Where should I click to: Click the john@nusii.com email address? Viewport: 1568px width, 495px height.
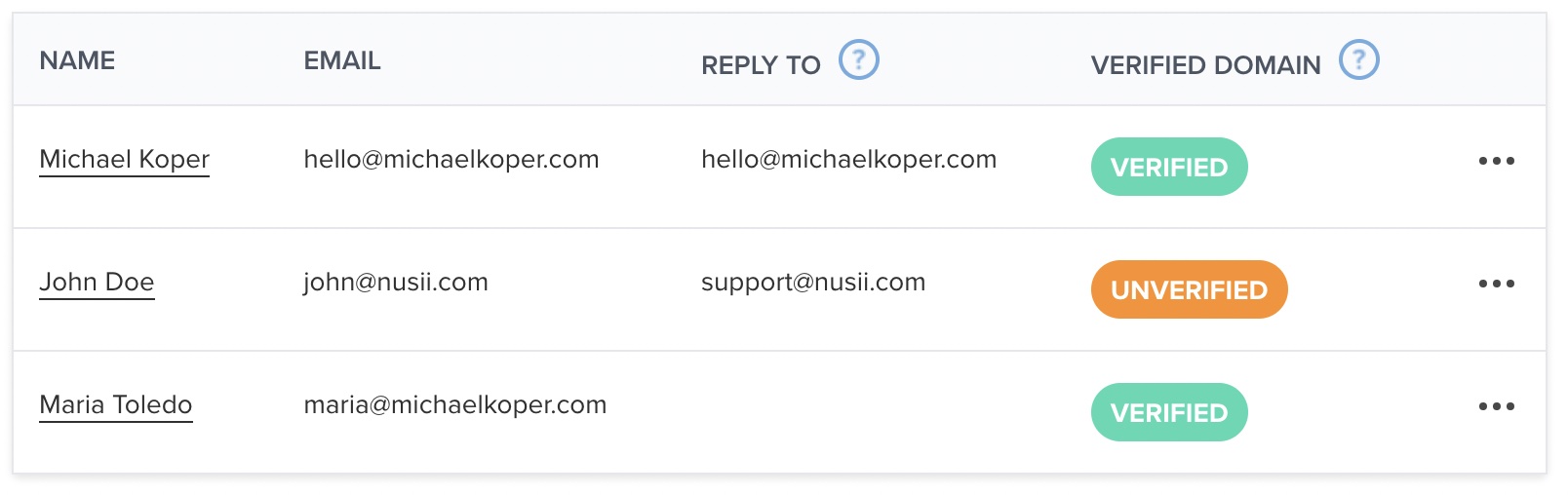(396, 283)
